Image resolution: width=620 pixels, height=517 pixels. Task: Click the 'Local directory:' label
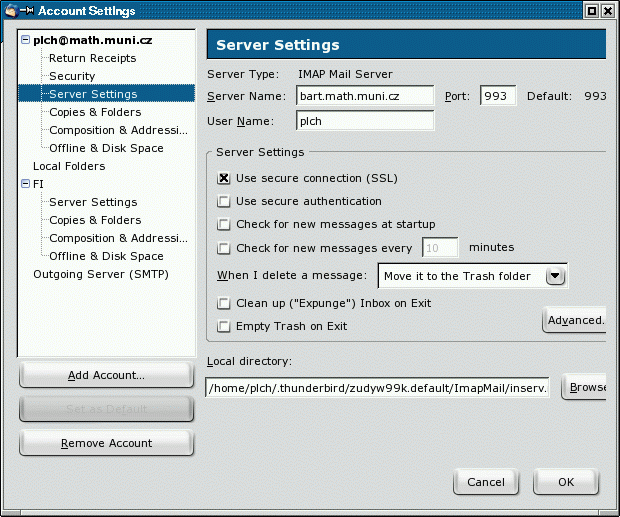[249, 361]
